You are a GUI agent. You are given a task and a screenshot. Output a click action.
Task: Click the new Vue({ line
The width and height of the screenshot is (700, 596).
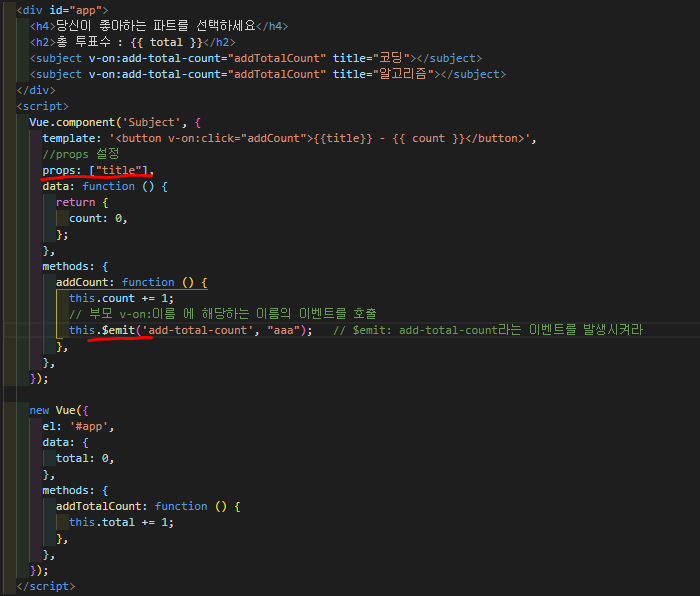click(x=58, y=410)
